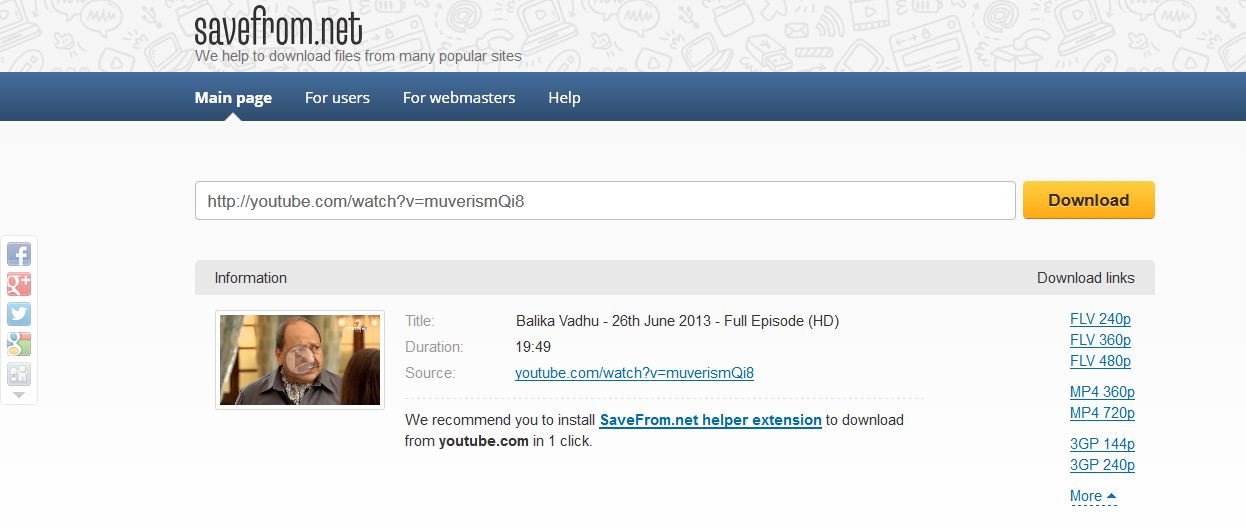
Task: Click the Google bookmarks share icon
Action: 19,344
